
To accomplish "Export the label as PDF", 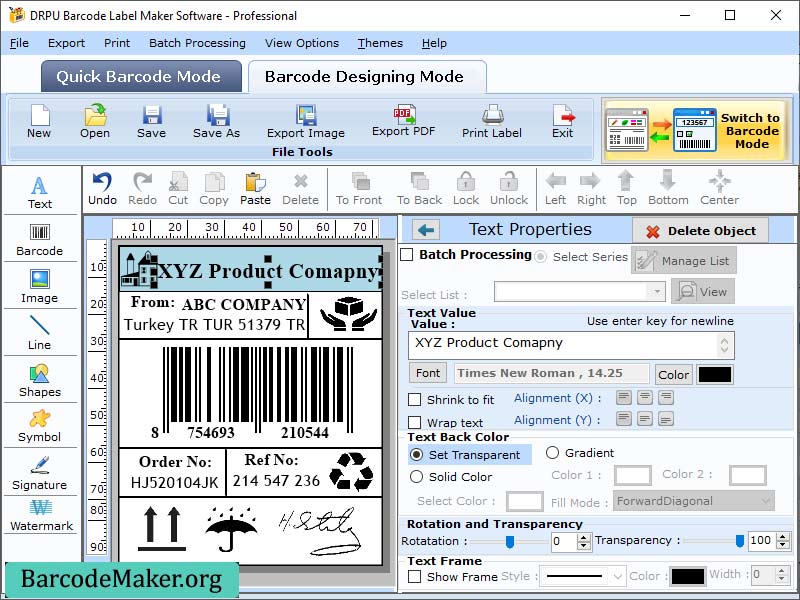I will [403, 122].
